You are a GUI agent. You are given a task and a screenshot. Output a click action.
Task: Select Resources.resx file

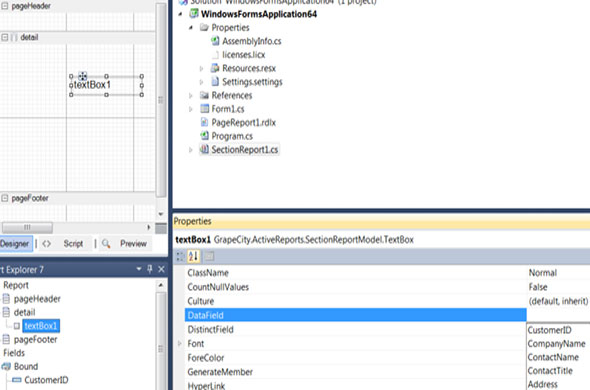pos(249,69)
